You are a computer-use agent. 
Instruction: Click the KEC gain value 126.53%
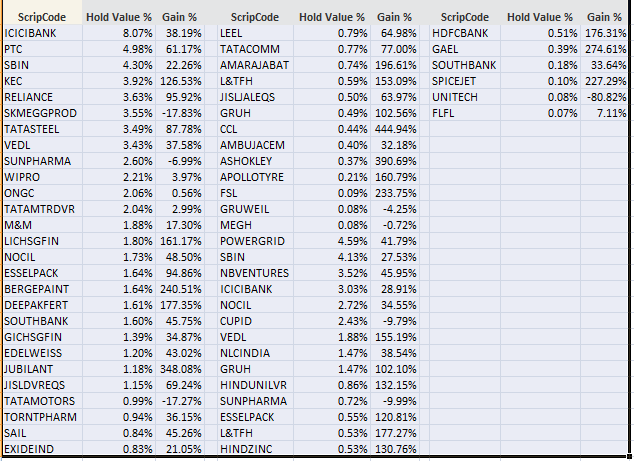(x=180, y=80)
